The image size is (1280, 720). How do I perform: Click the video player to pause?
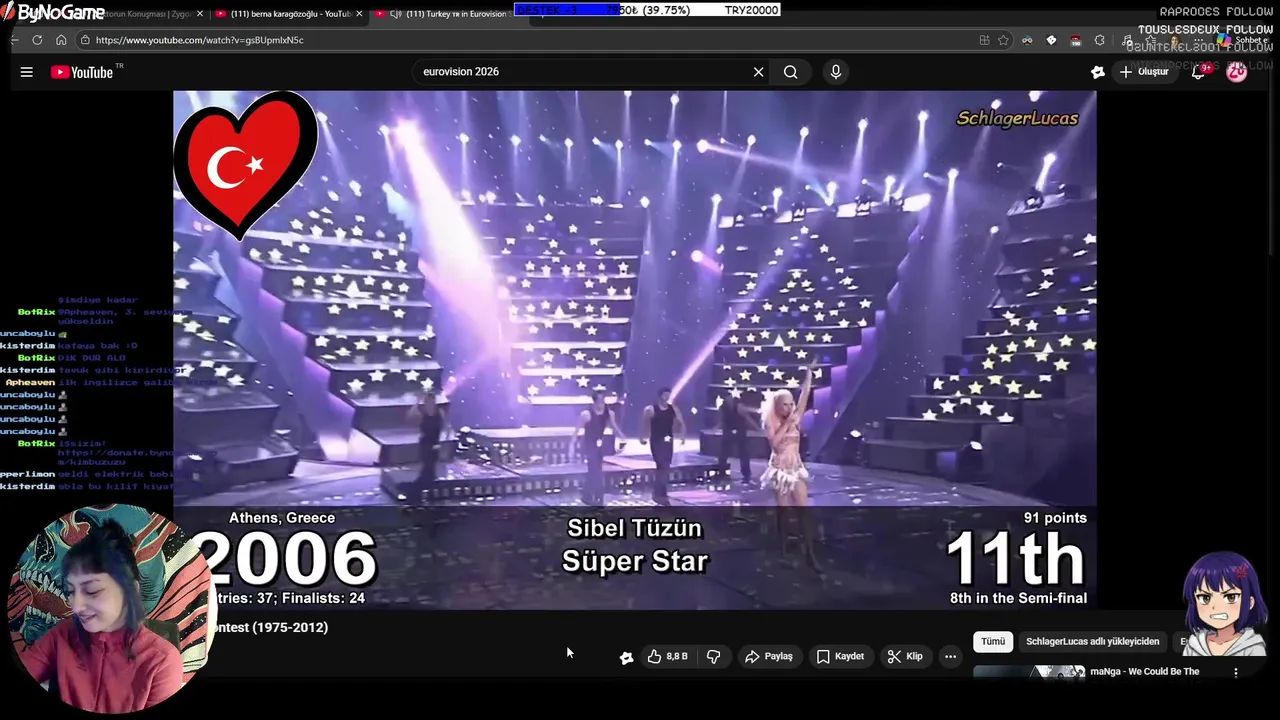point(634,350)
